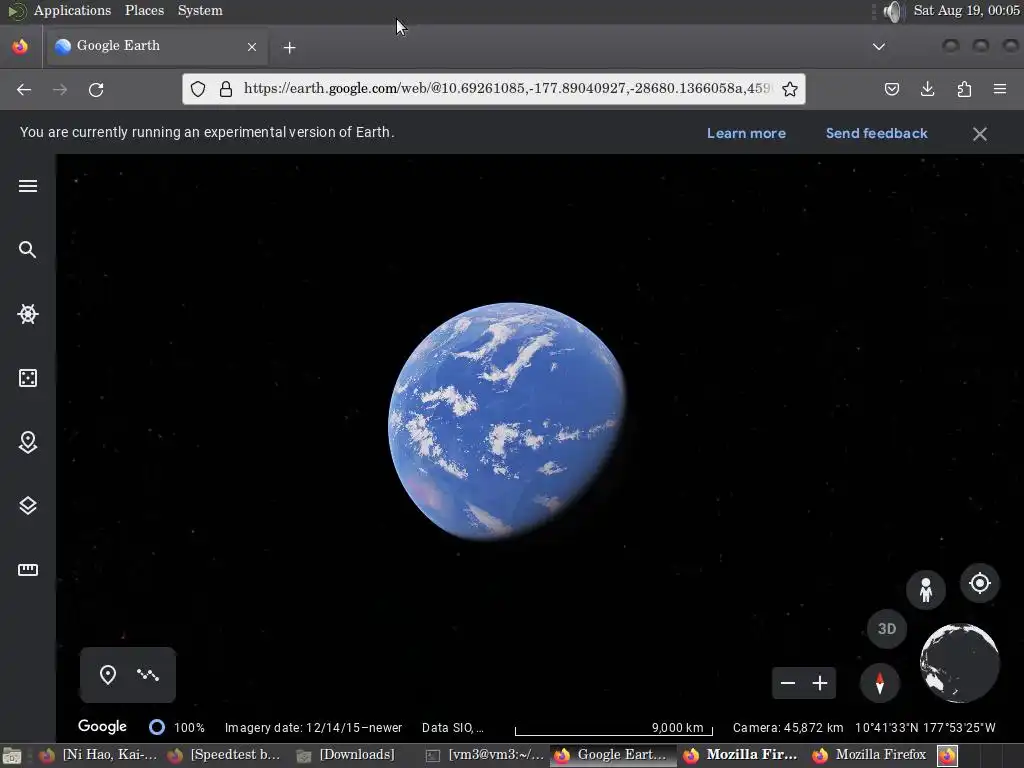The height and width of the screenshot is (768, 1024).
Task: Click the Send feedback link
Action: 876,133
